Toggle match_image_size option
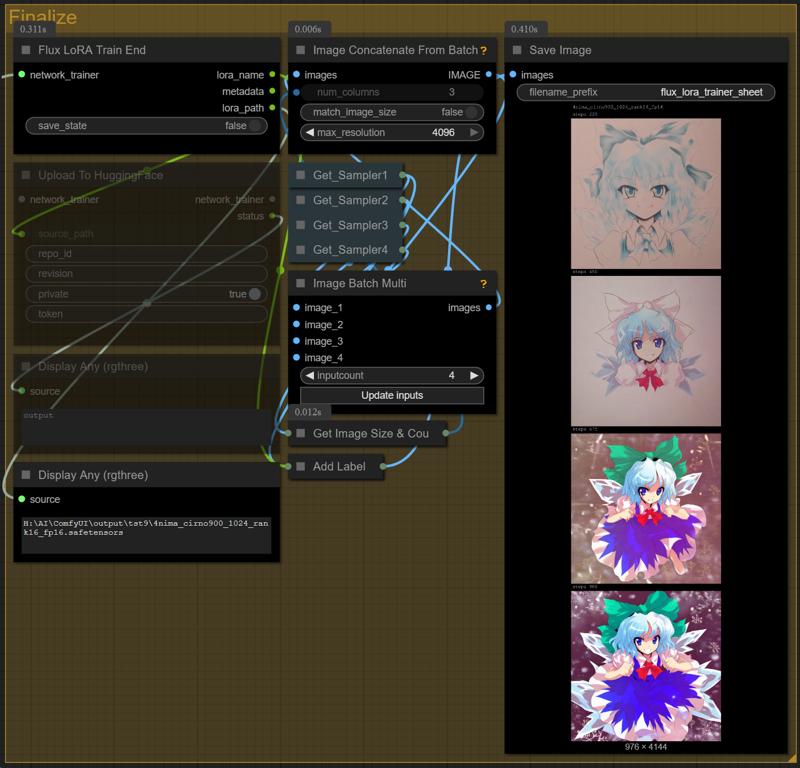Image resolution: width=800 pixels, height=768 pixels. 392,112
